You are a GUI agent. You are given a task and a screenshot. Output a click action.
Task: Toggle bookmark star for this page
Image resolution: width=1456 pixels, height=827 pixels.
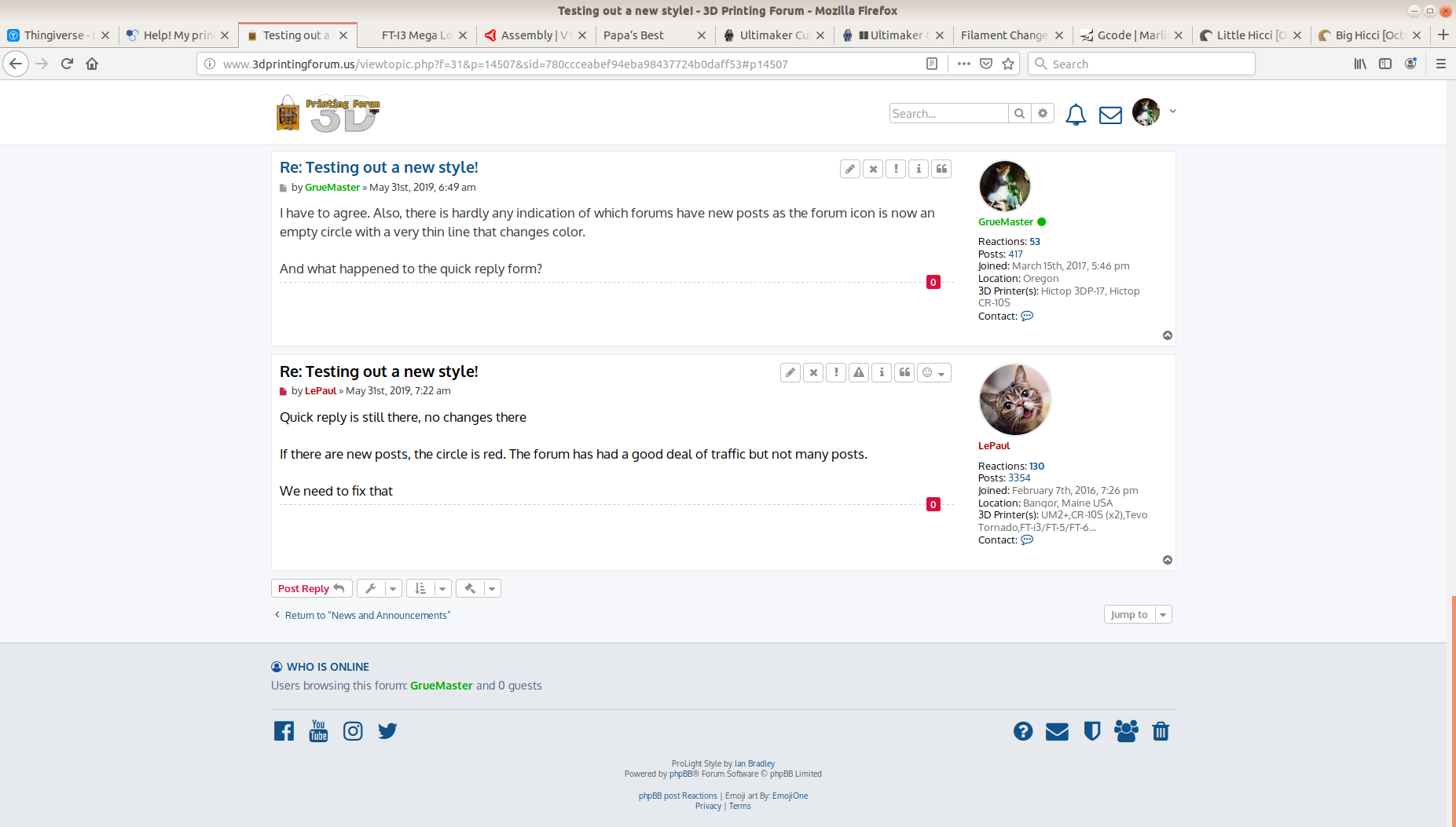coord(1008,64)
